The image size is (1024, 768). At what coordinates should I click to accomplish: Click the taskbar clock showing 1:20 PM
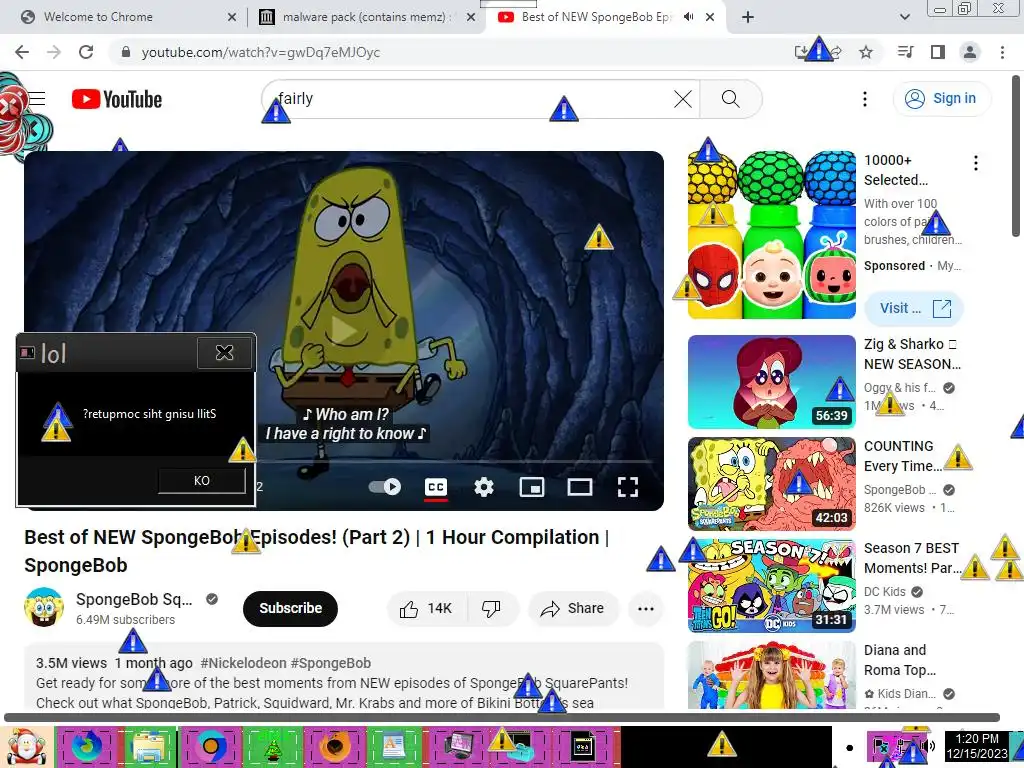(x=977, y=746)
